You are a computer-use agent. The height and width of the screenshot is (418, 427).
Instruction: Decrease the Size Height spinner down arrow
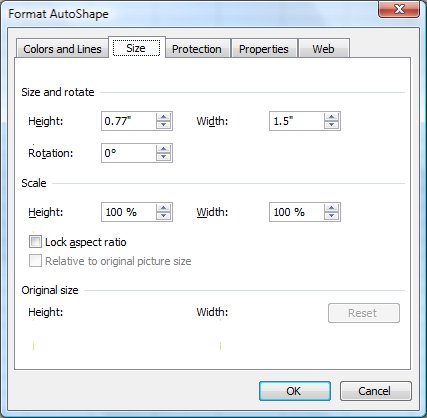tap(163, 125)
